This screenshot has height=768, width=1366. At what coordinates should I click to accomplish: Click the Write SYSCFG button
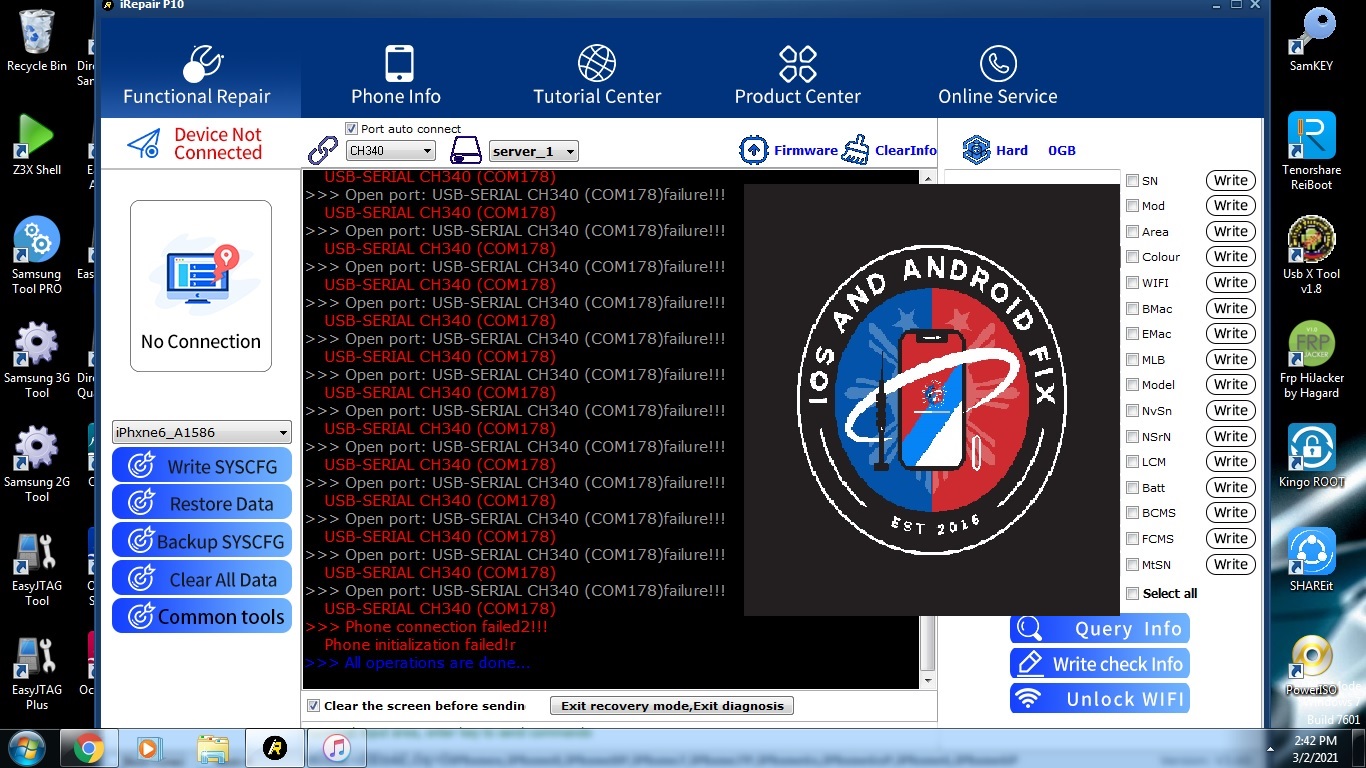coord(202,466)
